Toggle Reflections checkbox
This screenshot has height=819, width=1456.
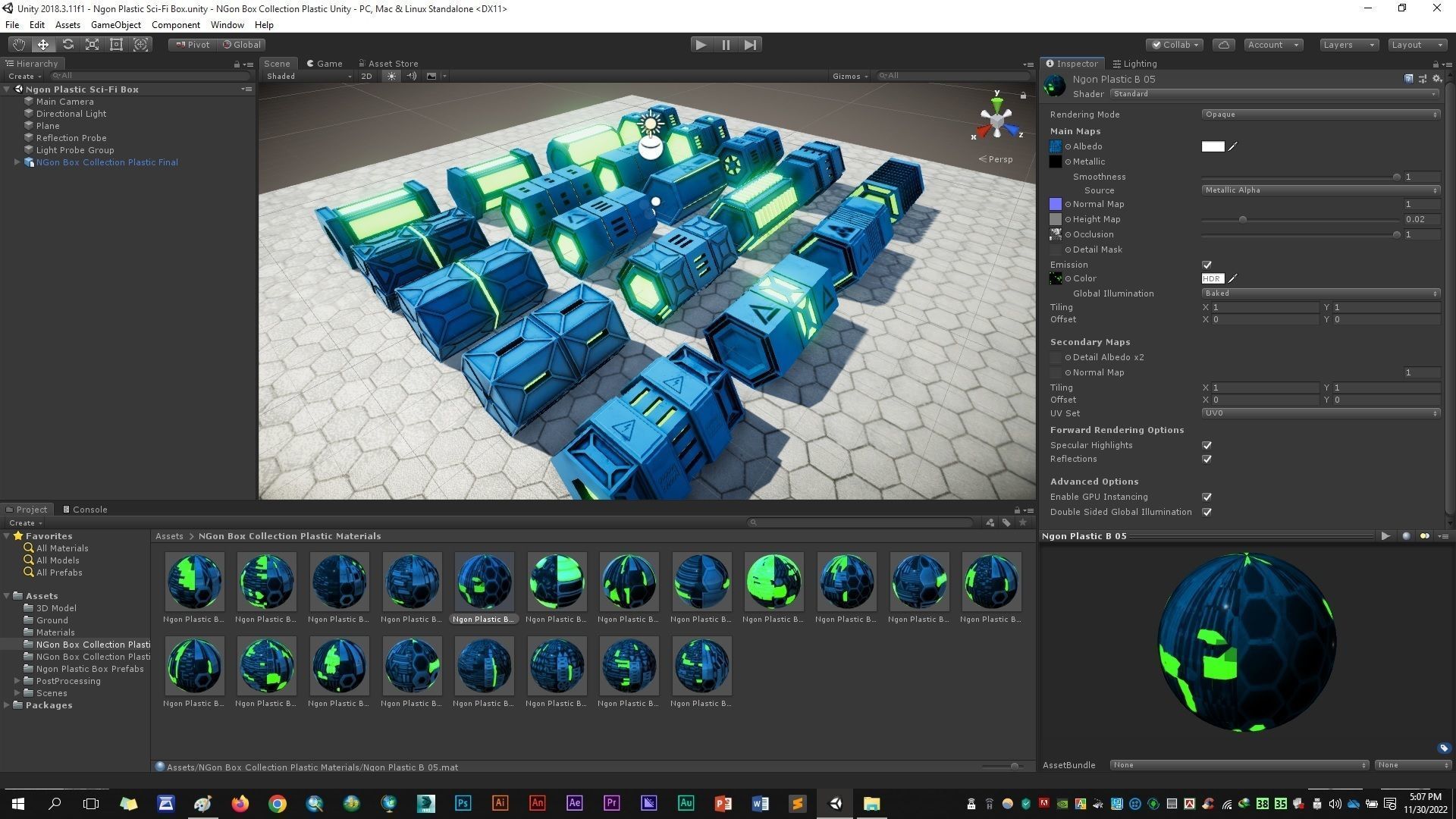(x=1207, y=459)
